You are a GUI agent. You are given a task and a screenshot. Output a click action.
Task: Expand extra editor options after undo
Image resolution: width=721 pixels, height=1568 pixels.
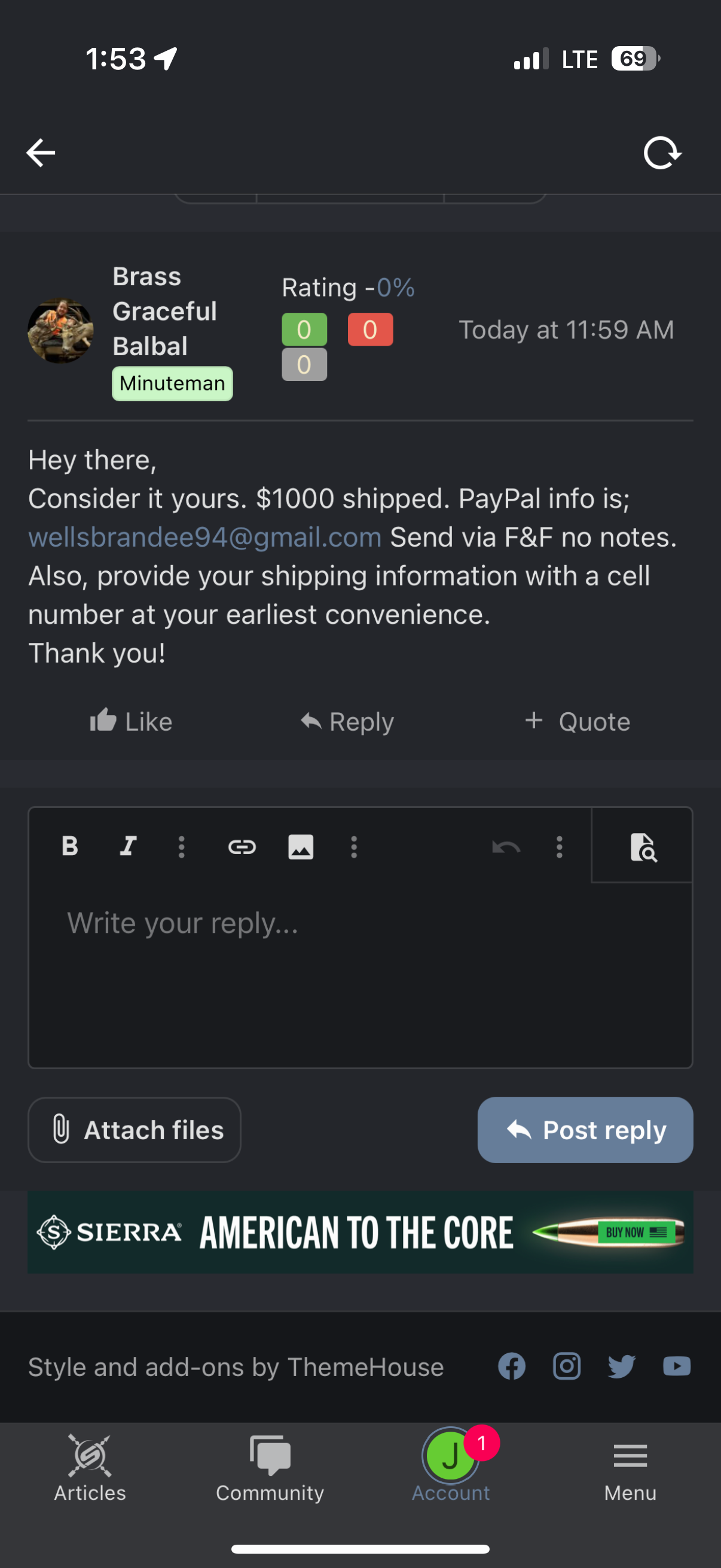(x=559, y=847)
